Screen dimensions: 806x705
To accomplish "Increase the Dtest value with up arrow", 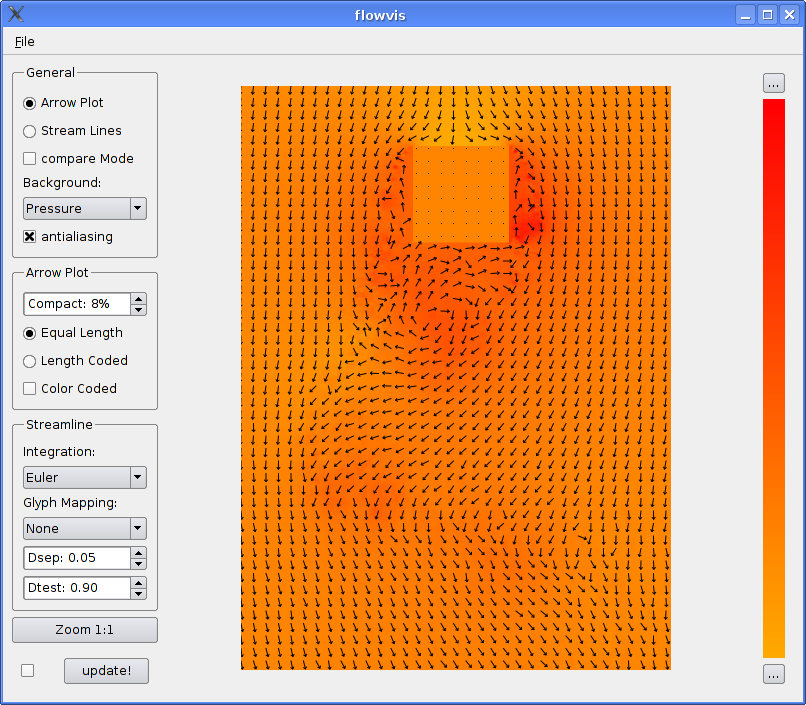I will pos(138,582).
